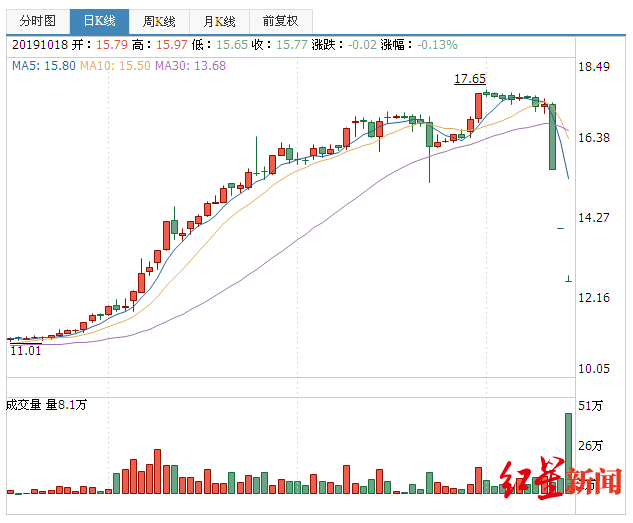Screen dimensions: 633x523
Task: Click the tall red candlestick below 17.65
Action: (x=478, y=106)
